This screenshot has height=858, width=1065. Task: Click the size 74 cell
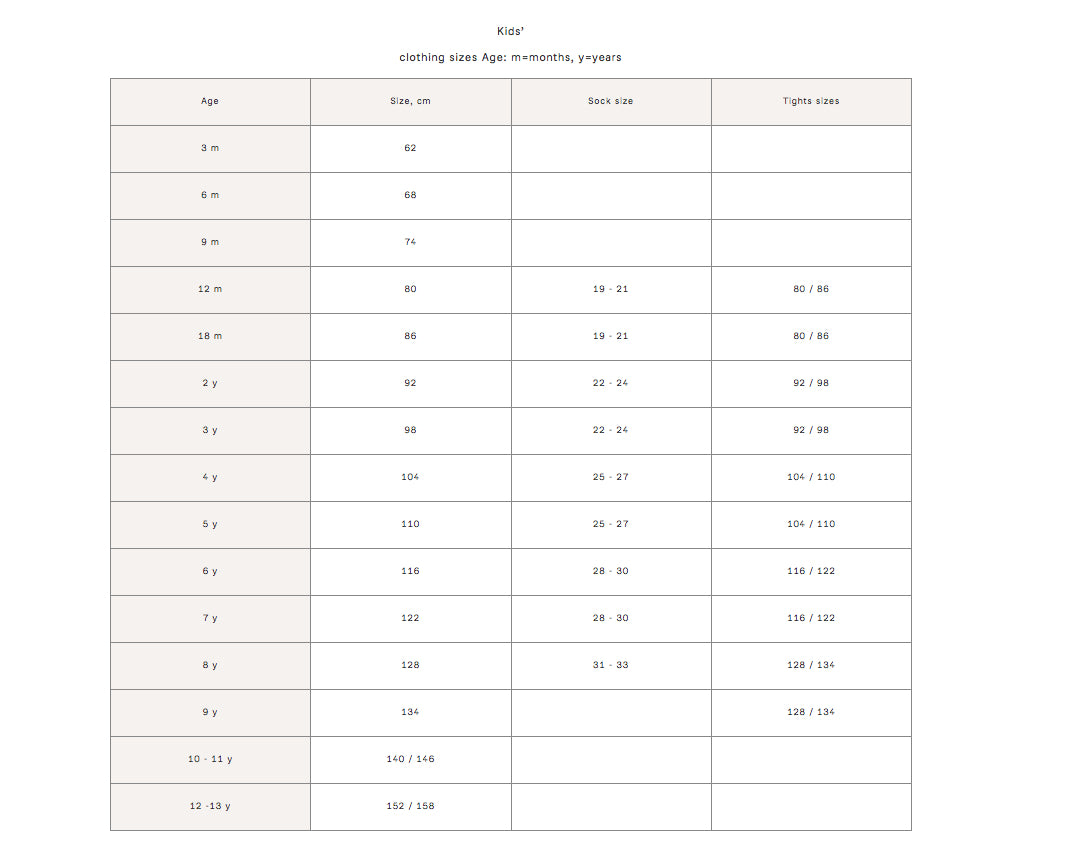pyautogui.click(x=410, y=242)
